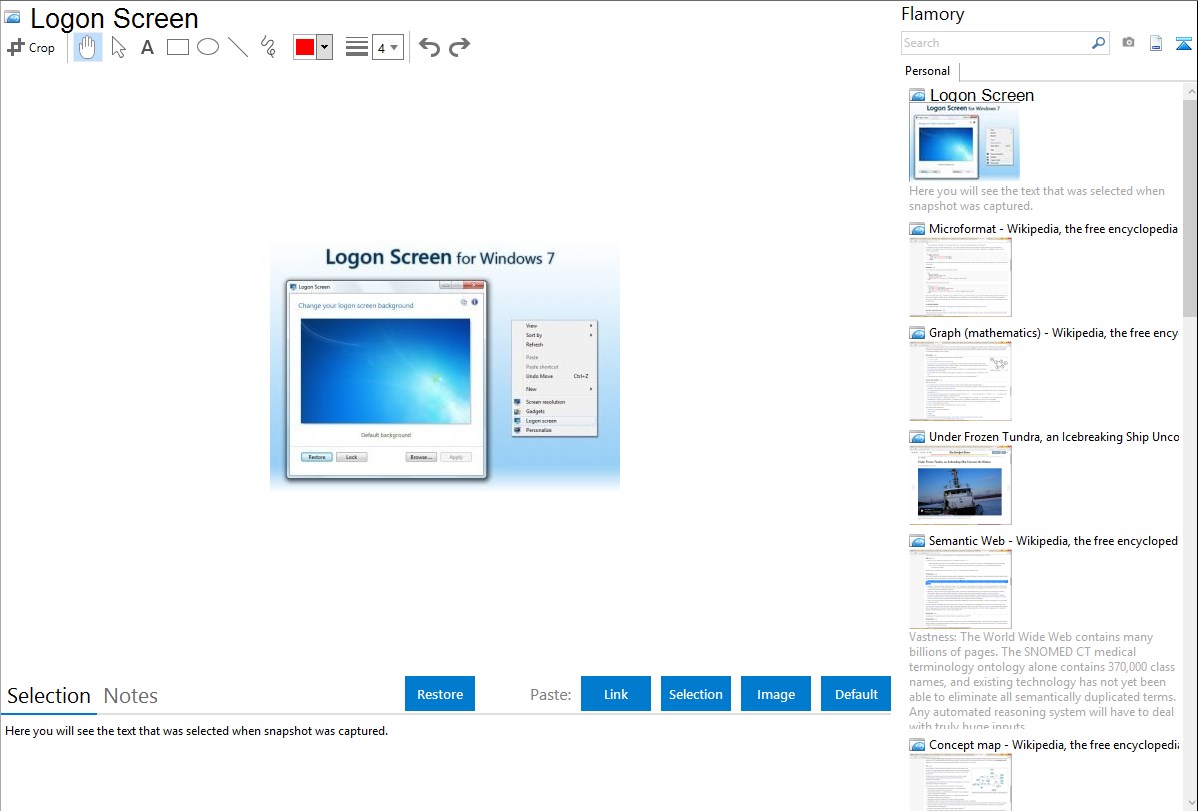This screenshot has height=811, width=1198.
Task: Click the page document icon
Action: point(1156,43)
